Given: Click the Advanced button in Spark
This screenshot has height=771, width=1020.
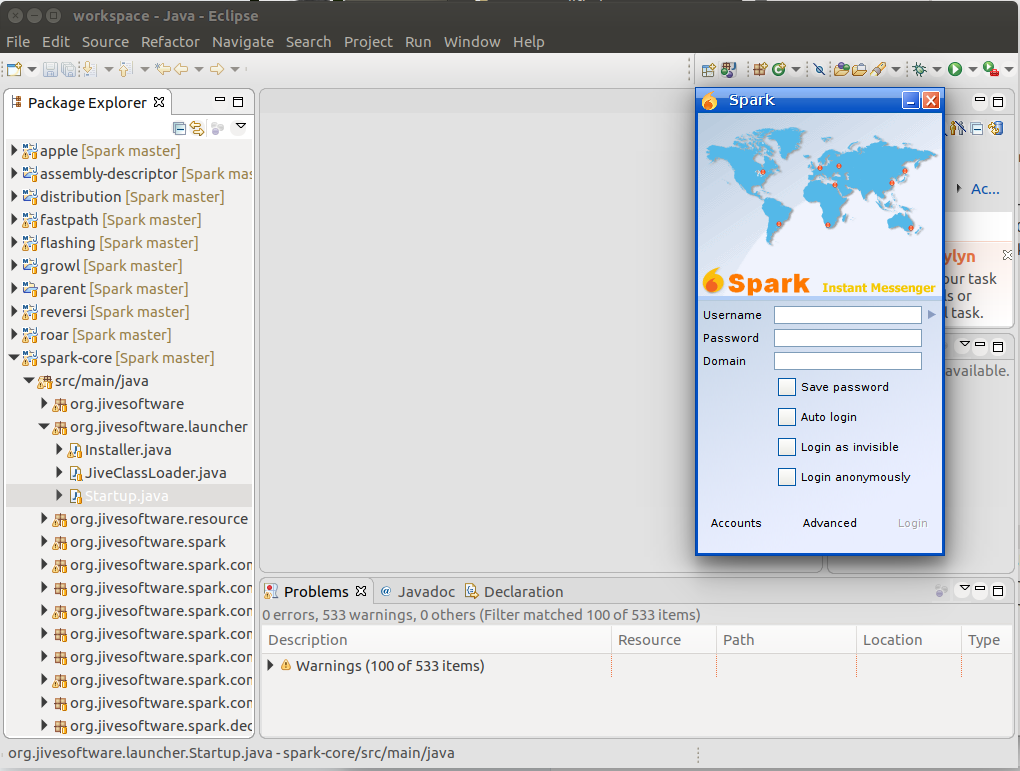Looking at the screenshot, I should 829,523.
